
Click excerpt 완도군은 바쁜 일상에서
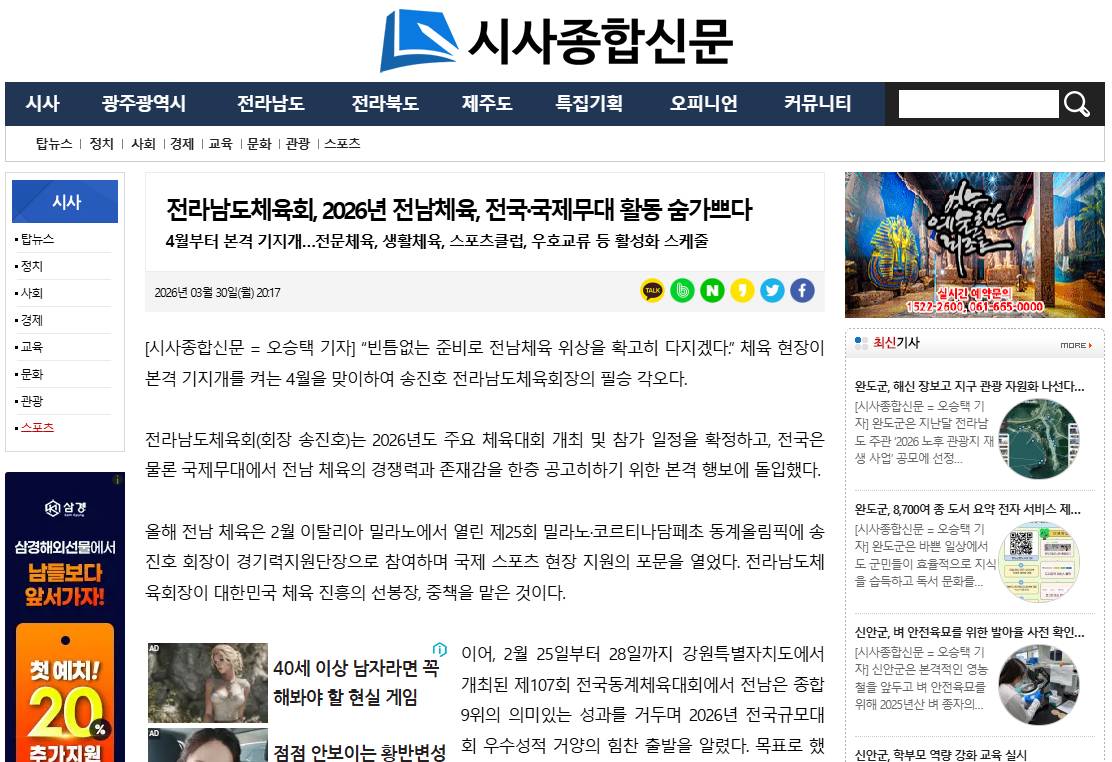click(923, 555)
